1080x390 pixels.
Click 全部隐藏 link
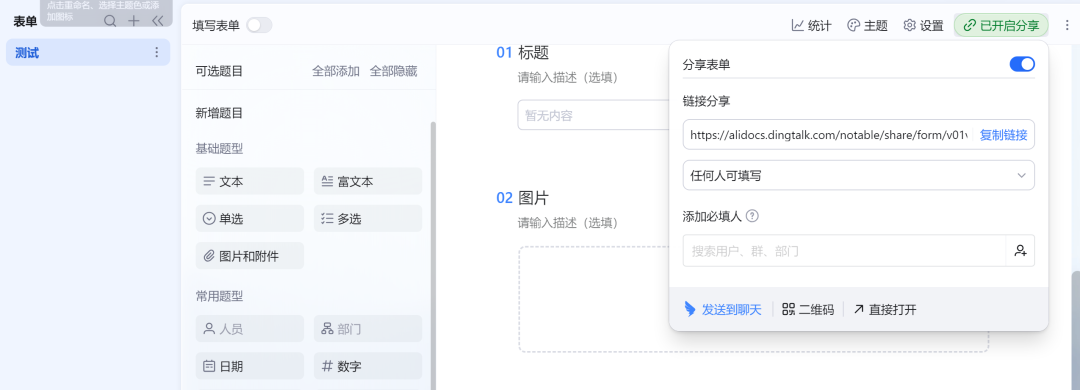393,71
